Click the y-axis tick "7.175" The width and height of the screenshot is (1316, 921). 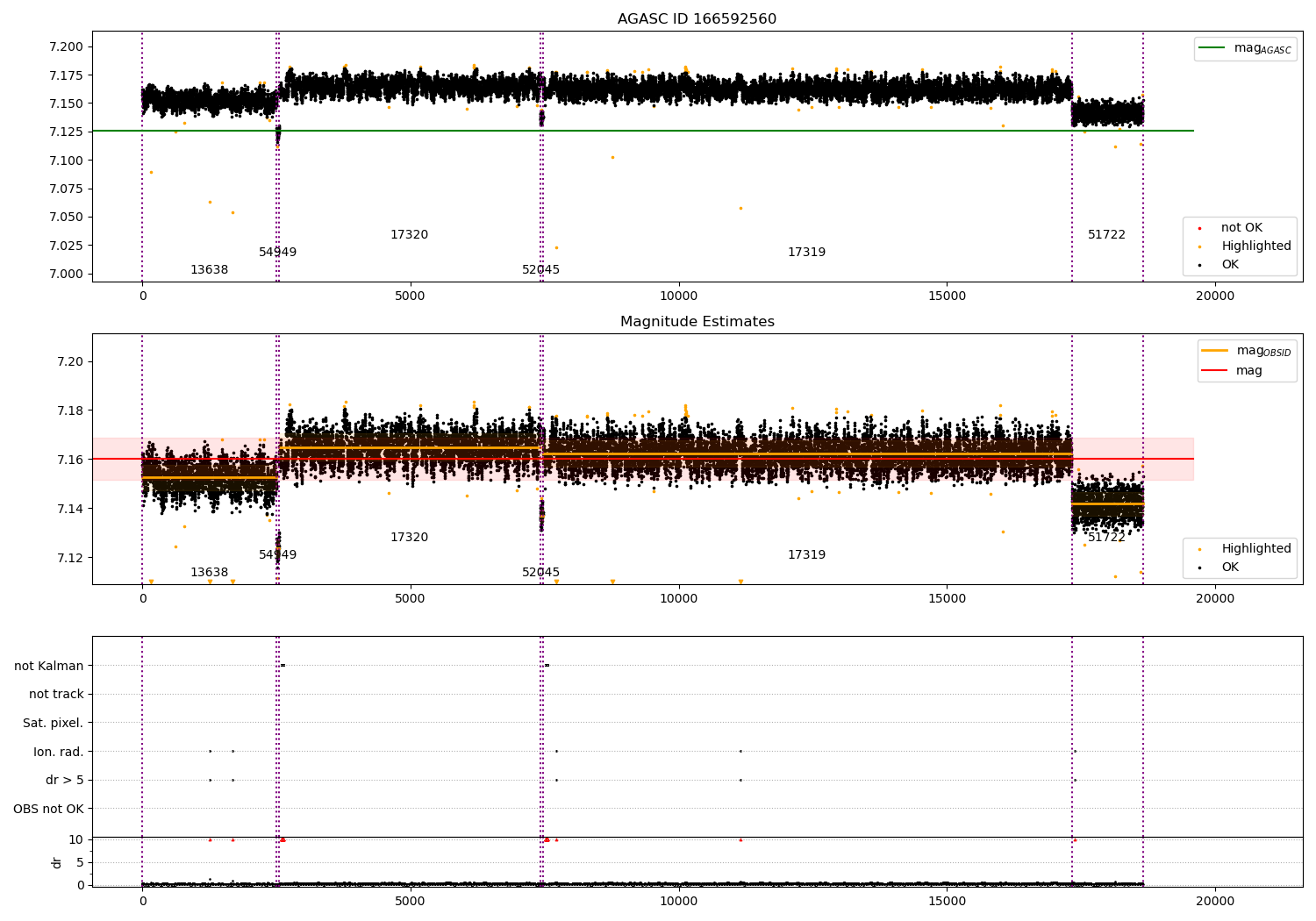[x=67, y=75]
